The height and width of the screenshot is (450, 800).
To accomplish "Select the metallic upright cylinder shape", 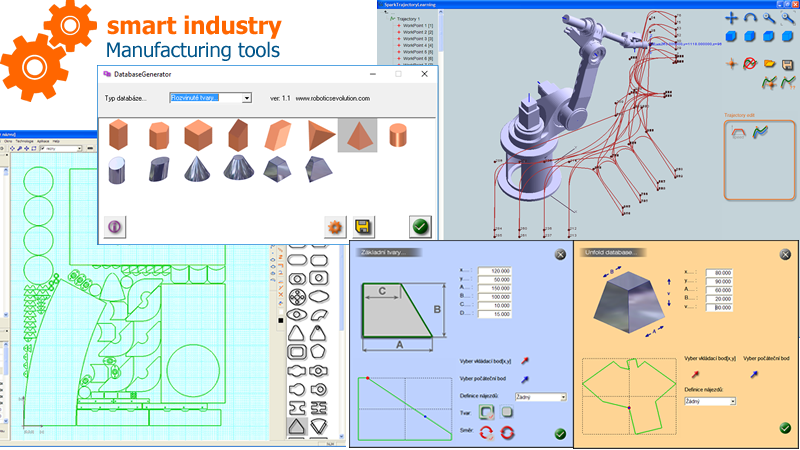I will pyautogui.click(x=117, y=170).
